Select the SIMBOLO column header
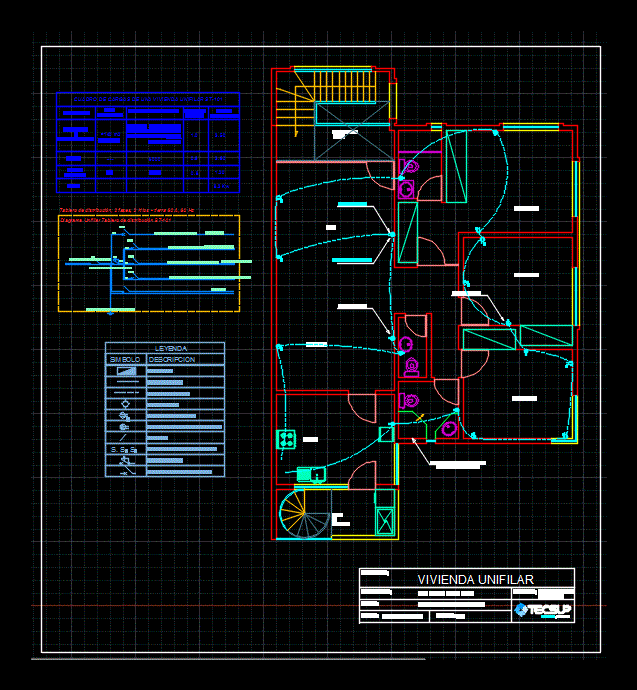Screen dimensions: 637x690 click(x=125, y=360)
